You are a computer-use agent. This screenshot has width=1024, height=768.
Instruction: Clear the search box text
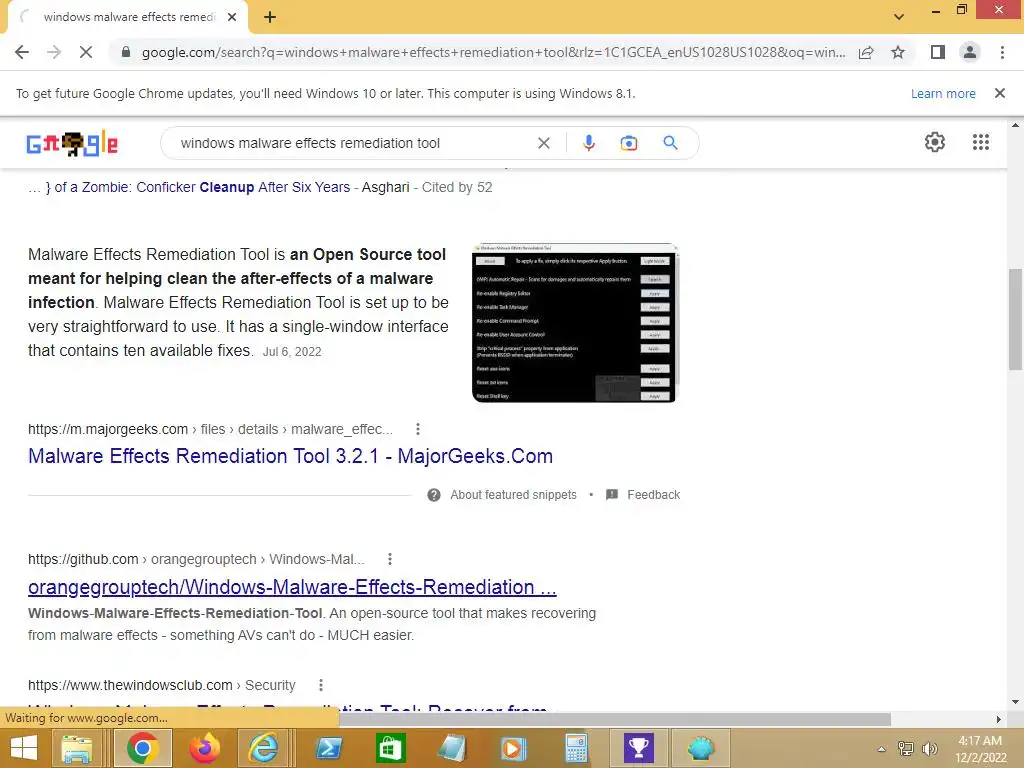543,143
